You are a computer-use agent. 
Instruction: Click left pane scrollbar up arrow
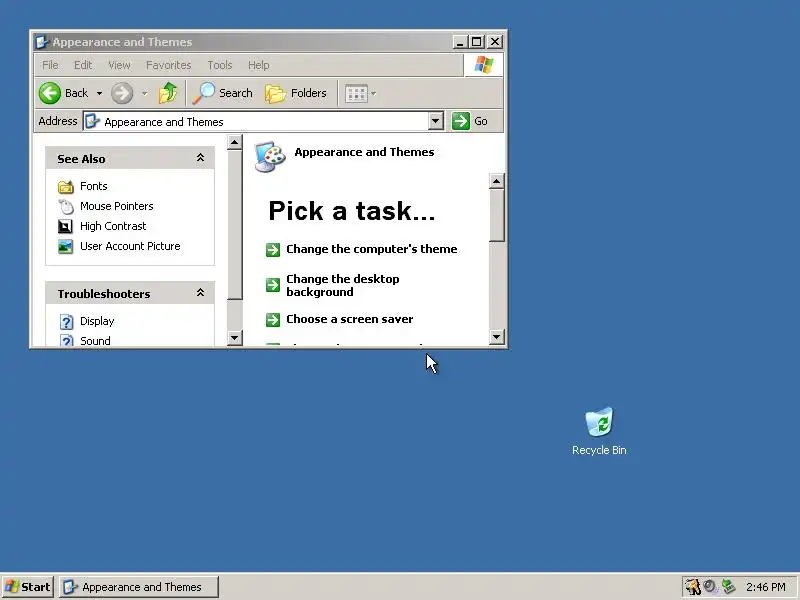234,142
